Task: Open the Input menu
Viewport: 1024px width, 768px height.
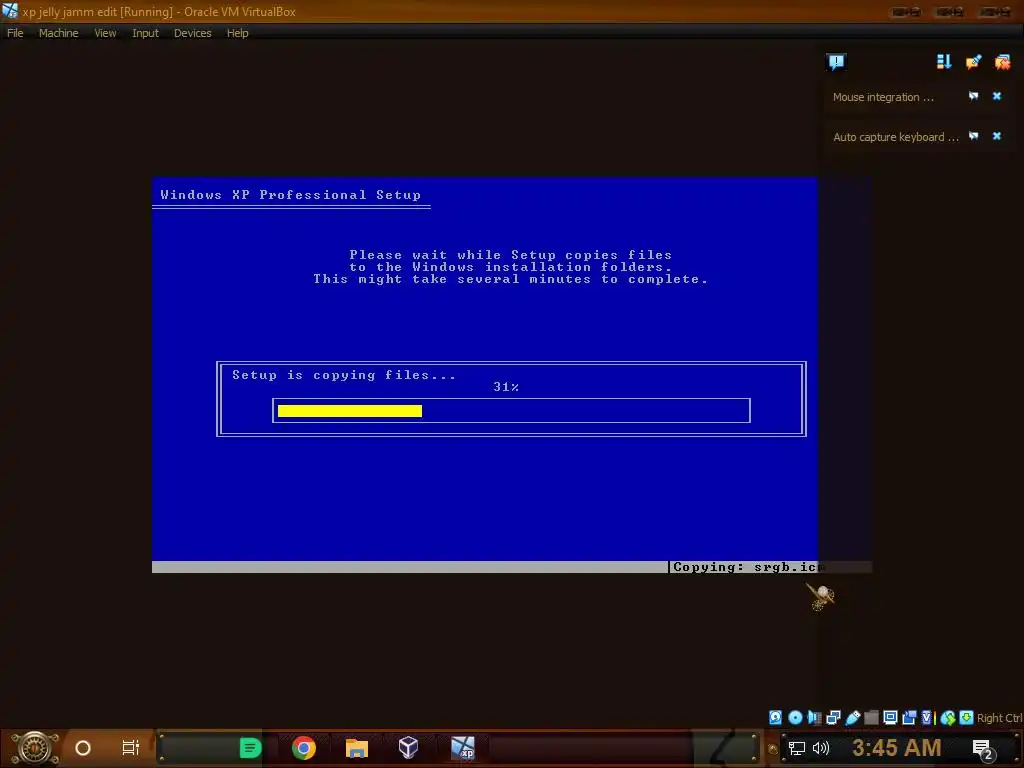Action: coord(145,33)
